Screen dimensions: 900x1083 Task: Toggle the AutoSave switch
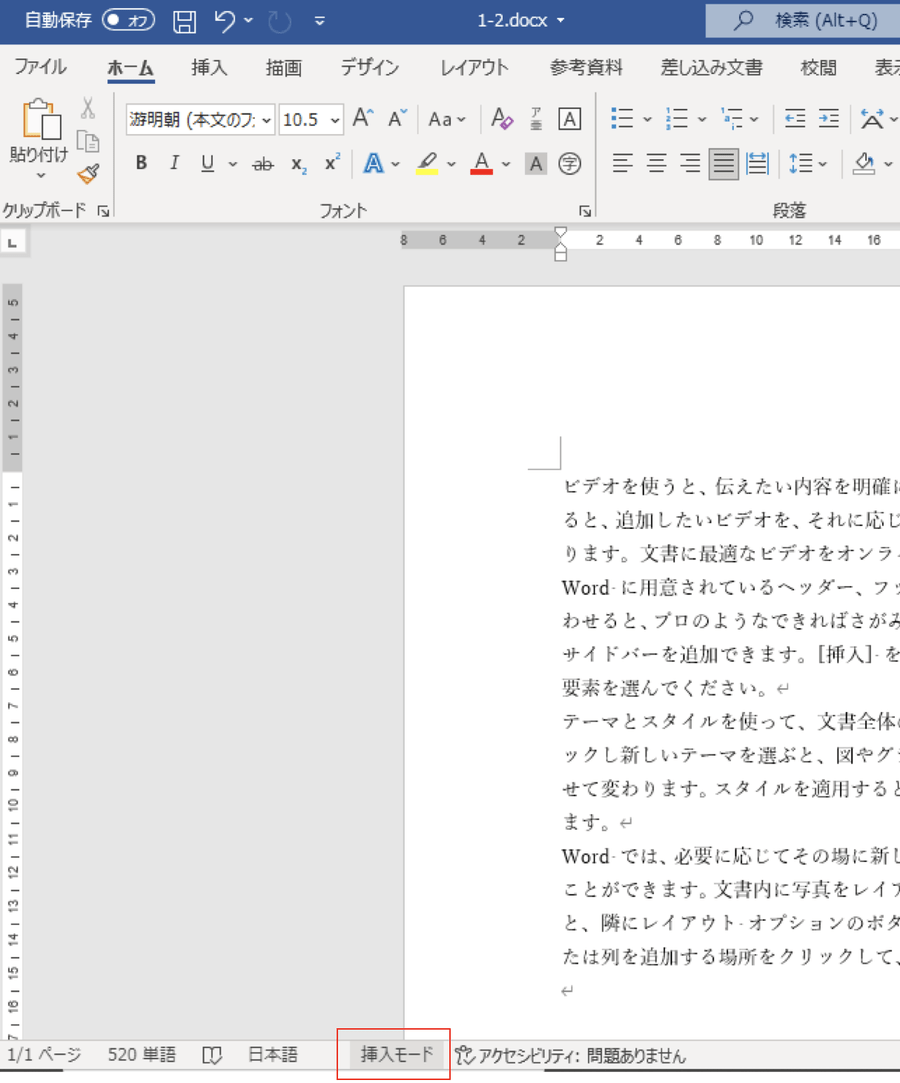coord(127,20)
